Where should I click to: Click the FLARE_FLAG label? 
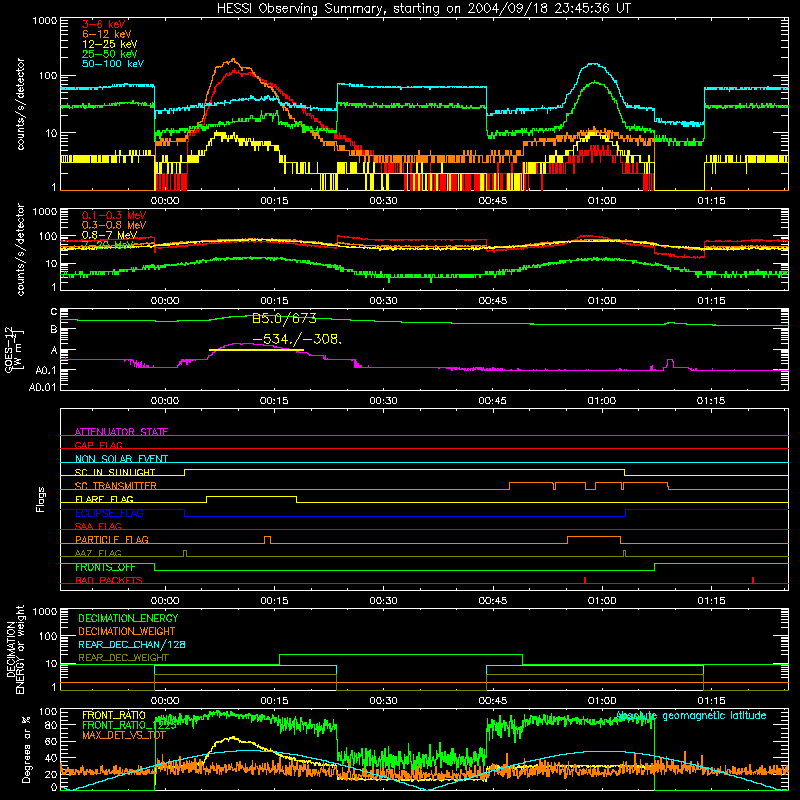pos(104,499)
